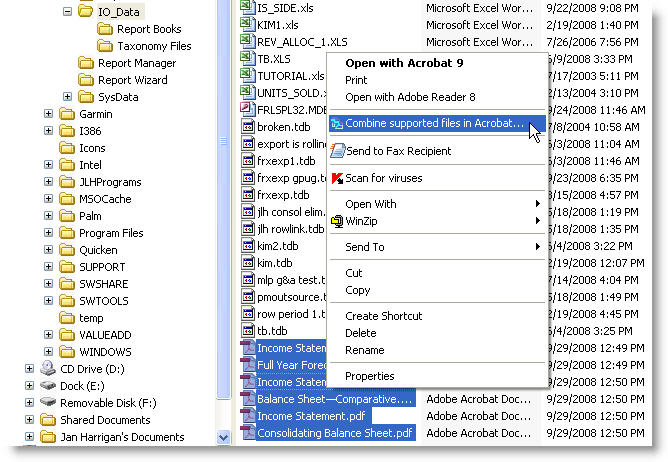Screen dimensions: 668x462
Task: Click the broken.tdb file icon
Action: (x=248, y=127)
